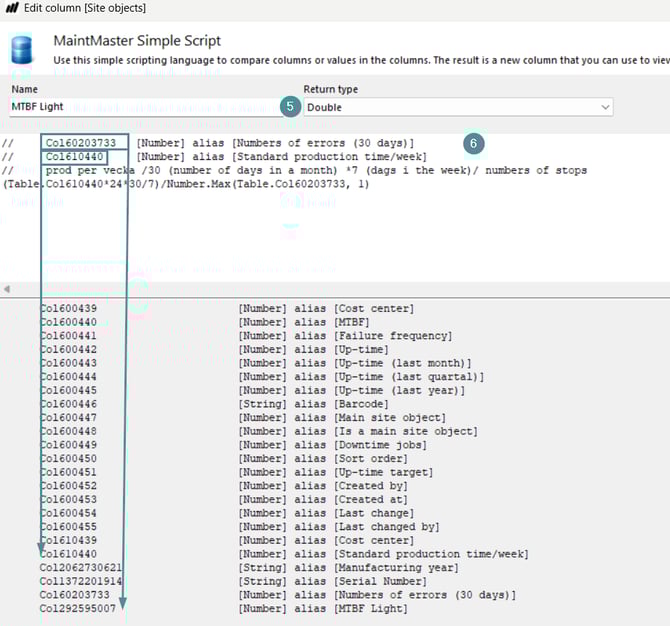Image resolution: width=670 pixels, height=626 pixels.
Task: Select row Col600444 Up-time (last quartal)
Action: [262, 377]
